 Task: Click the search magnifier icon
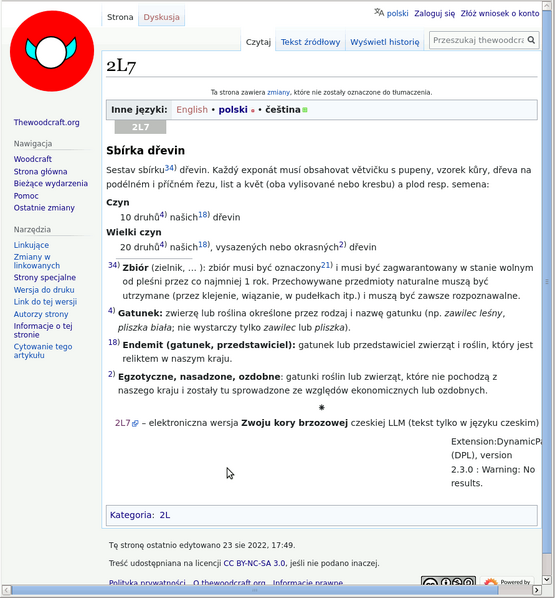tap(531, 40)
